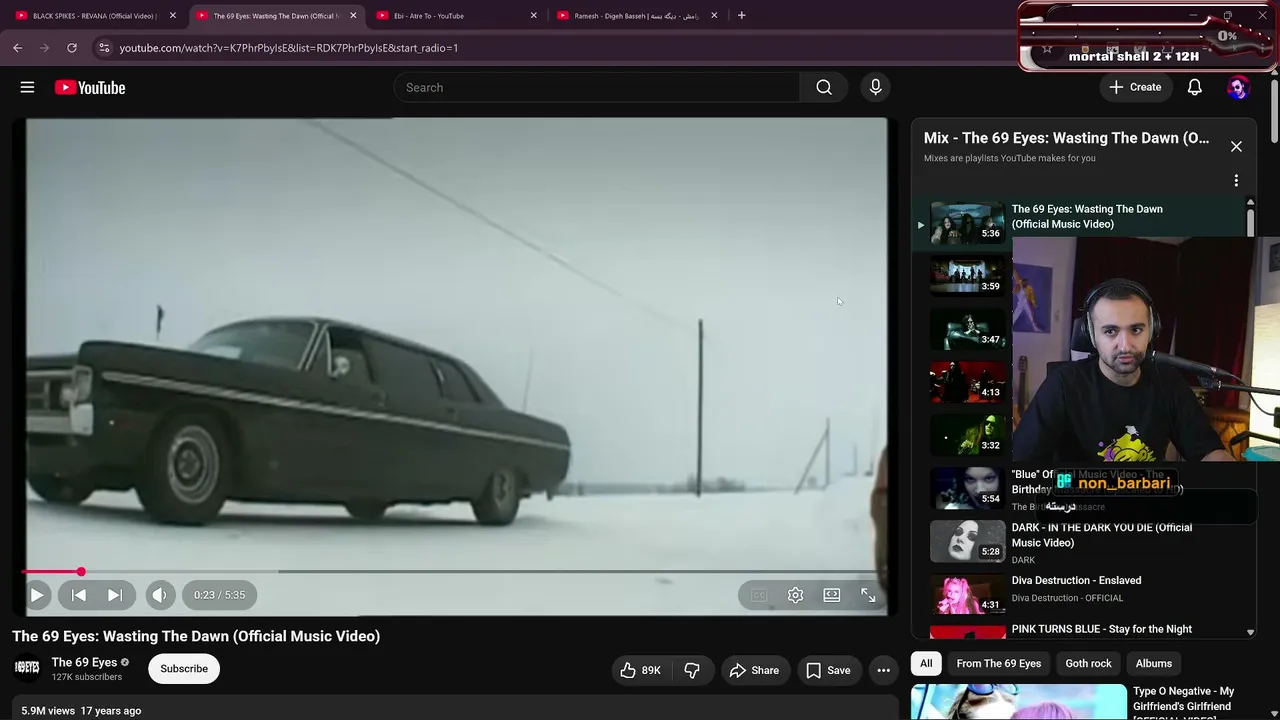Open the YouTube guide hamburger menu
The height and width of the screenshot is (720, 1280).
pos(27,87)
